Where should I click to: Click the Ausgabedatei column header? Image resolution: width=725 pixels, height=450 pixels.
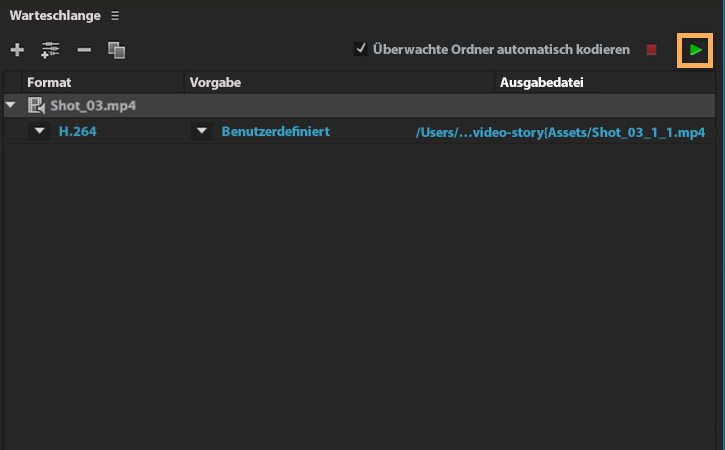tap(541, 82)
